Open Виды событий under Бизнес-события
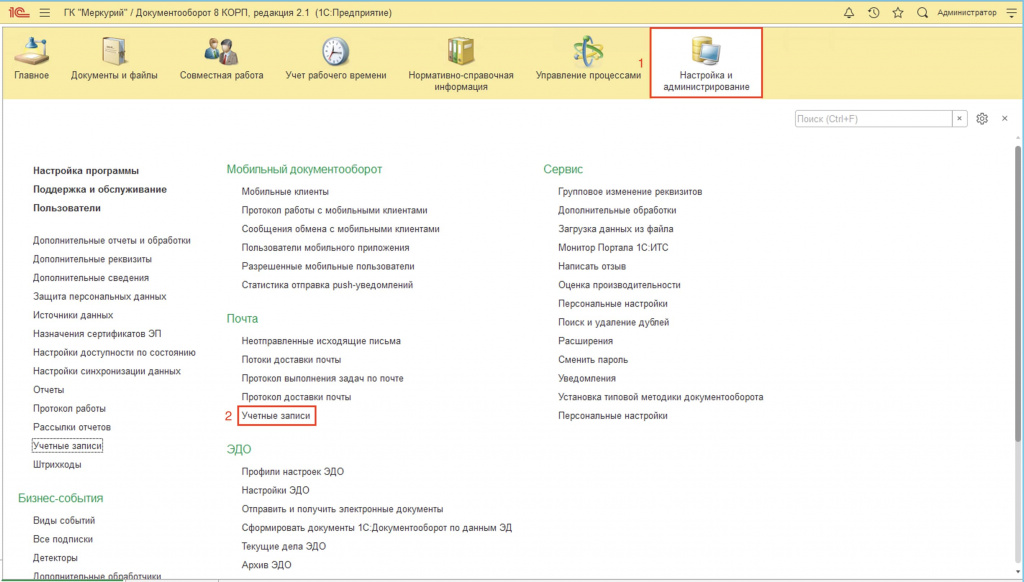Image resolution: width=1024 pixels, height=582 pixels. click(x=64, y=521)
